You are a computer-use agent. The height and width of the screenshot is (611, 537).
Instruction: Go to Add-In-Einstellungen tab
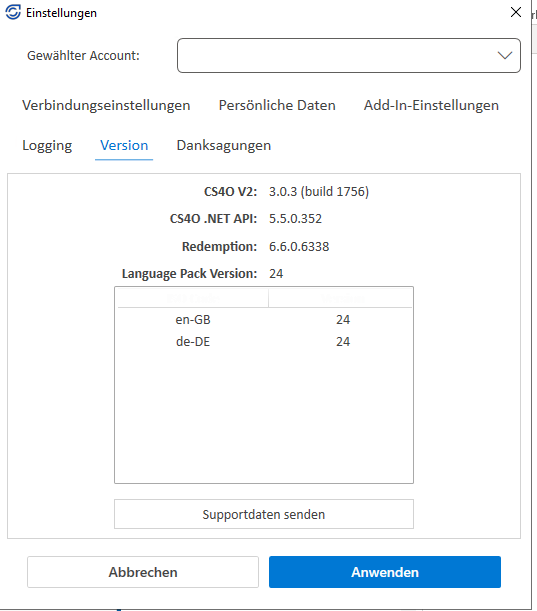[431, 105]
